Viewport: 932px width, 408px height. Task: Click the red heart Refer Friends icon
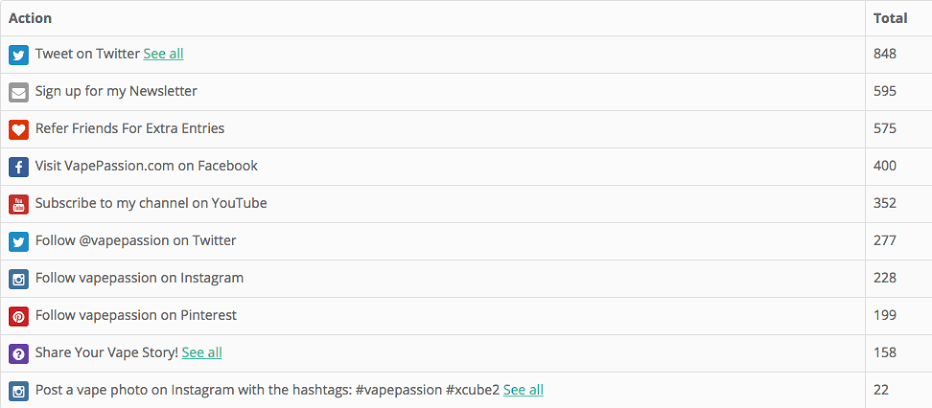[18, 130]
